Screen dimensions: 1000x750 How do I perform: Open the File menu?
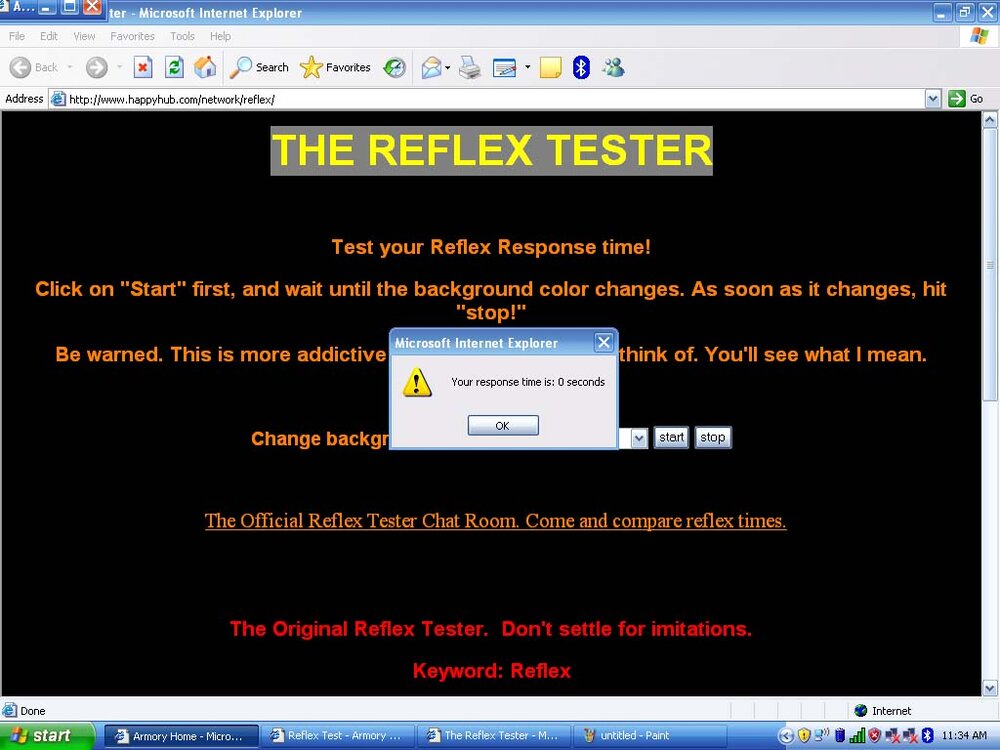[17, 36]
